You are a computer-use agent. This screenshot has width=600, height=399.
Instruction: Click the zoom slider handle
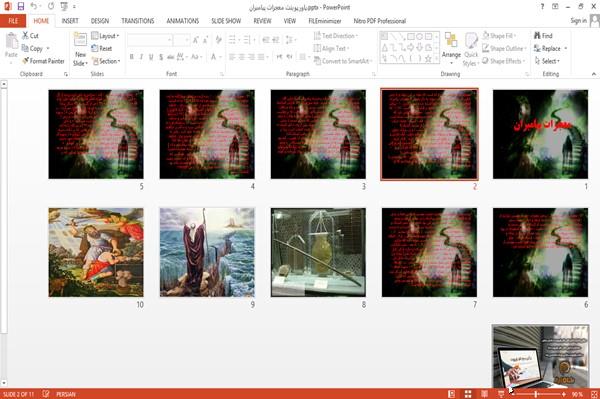536,394
